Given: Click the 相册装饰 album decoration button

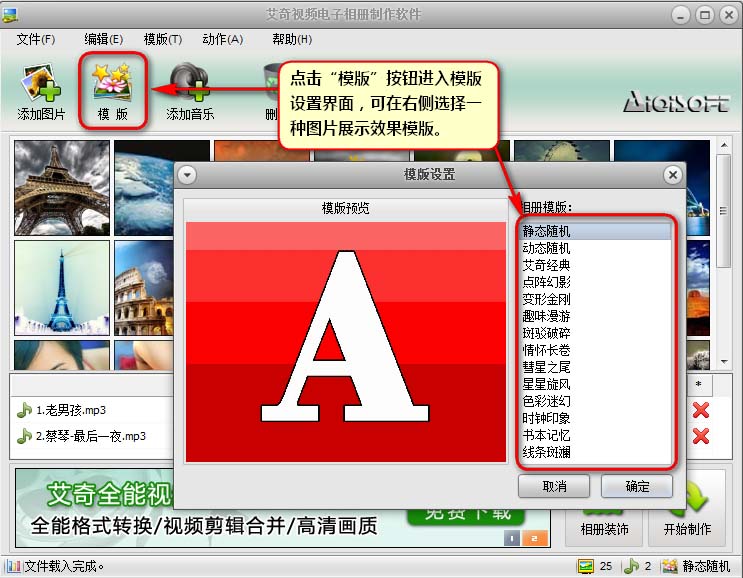Looking at the screenshot, I should [x=605, y=508].
